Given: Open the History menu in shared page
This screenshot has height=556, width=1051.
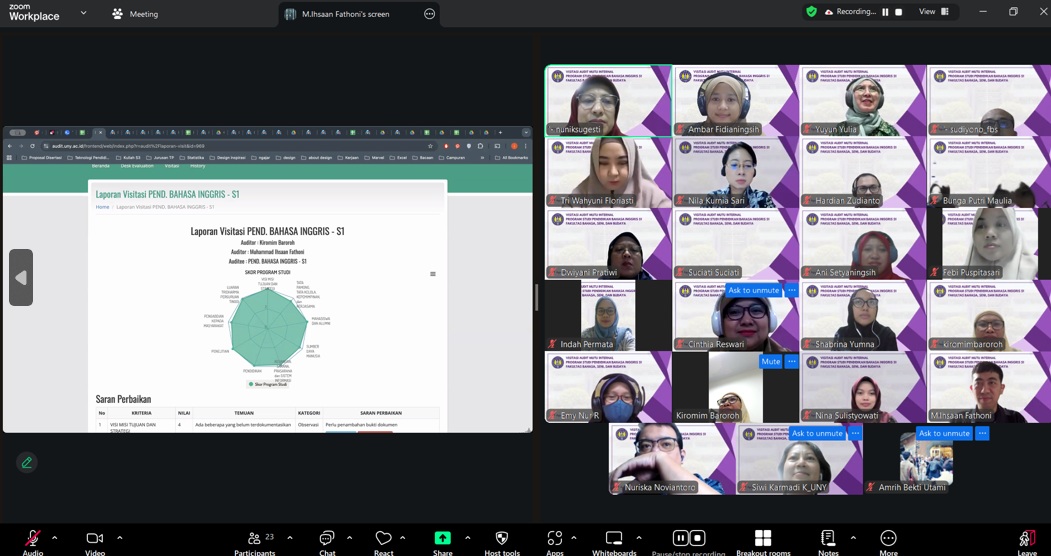Looking at the screenshot, I should [198, 166].
